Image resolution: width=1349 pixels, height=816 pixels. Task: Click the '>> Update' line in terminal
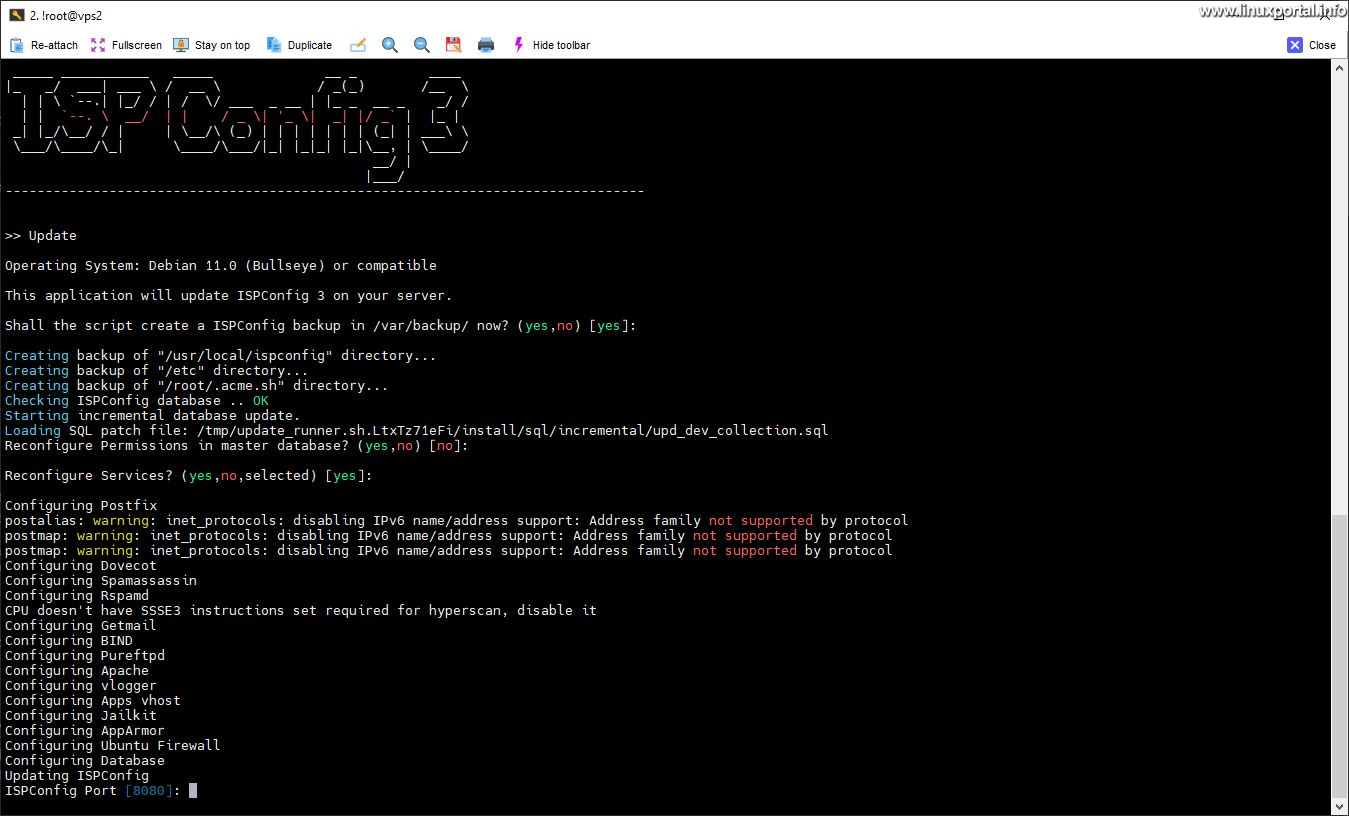41,236
